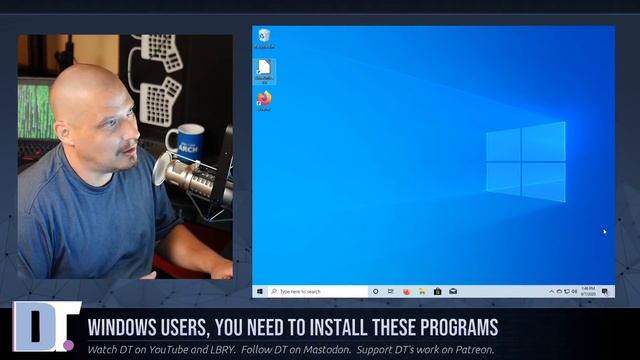The height and width of the screenshot is (360, 640).
Task: Click the taskbar search box
Action: click(x=318, y=291)
